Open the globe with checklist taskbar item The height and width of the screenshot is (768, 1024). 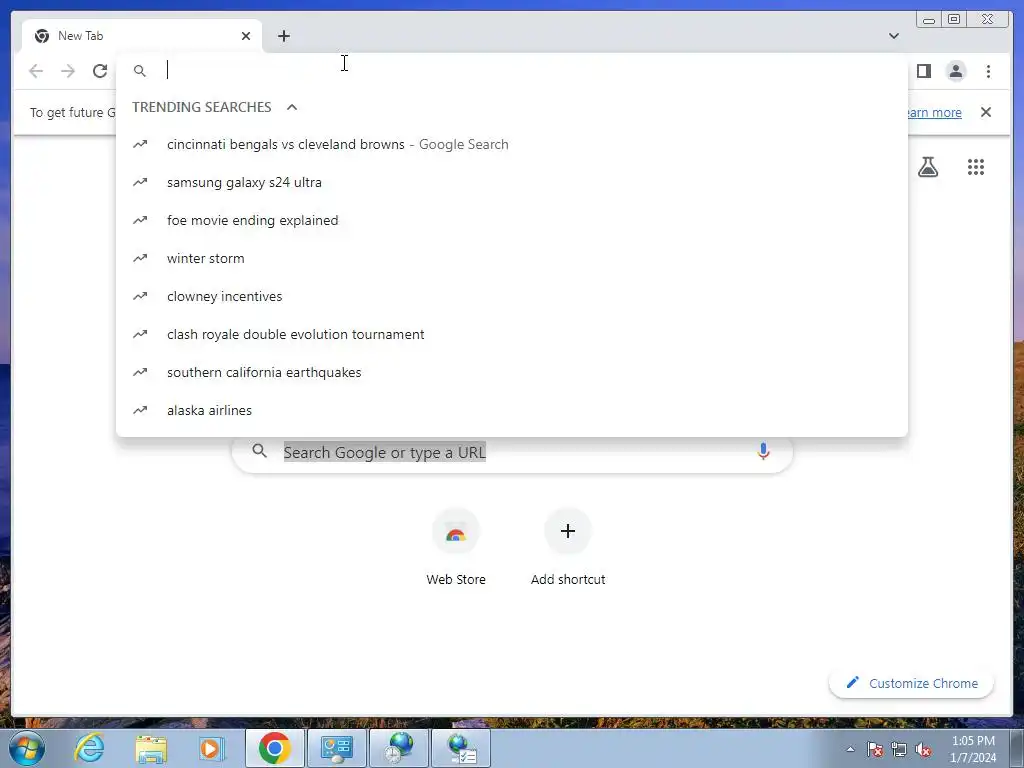(461, 748)
